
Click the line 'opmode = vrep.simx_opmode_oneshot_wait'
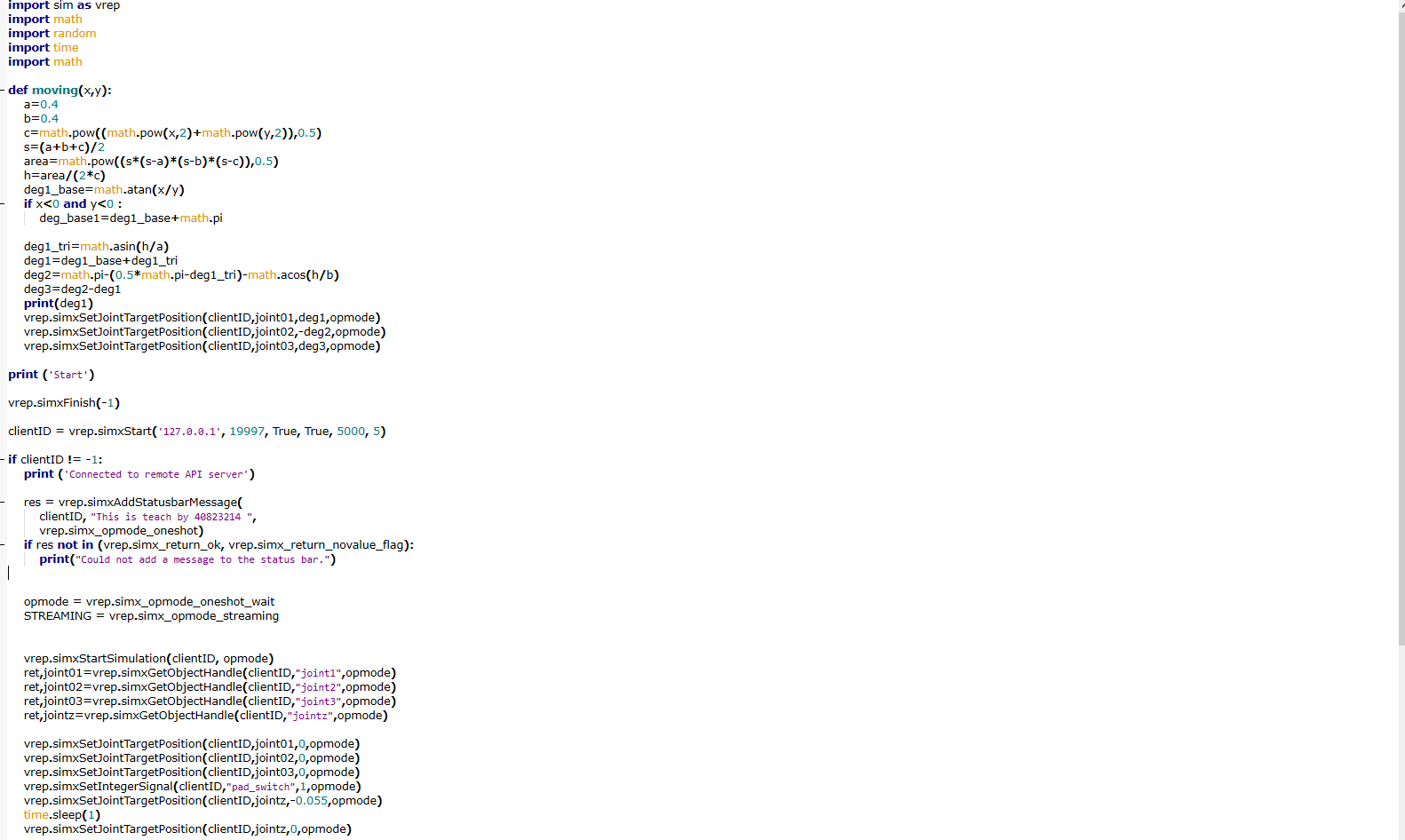pyautogui.click(x=149, y=602)
